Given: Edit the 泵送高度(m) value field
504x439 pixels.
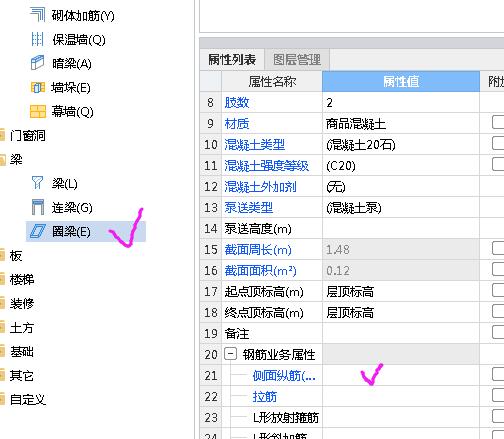Looking at the screenshot, I should point(401,229).
